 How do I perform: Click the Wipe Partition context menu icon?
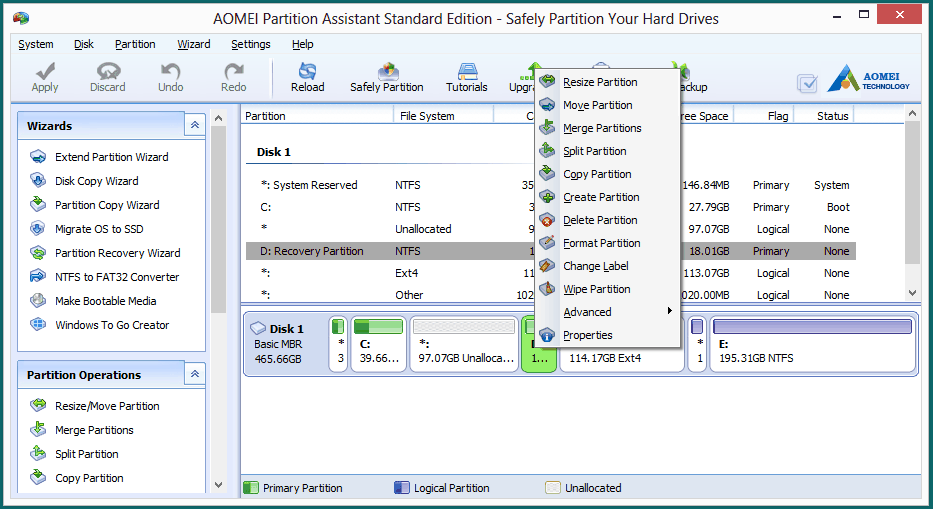[x=547, y=289]
